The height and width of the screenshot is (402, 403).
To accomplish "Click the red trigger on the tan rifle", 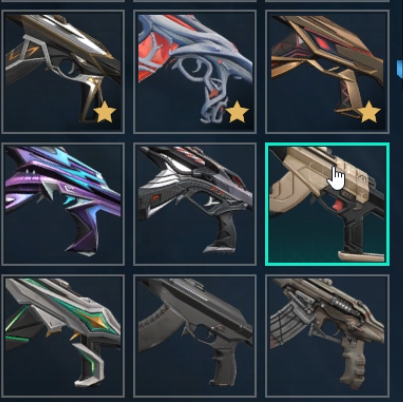I will (337, 206).
